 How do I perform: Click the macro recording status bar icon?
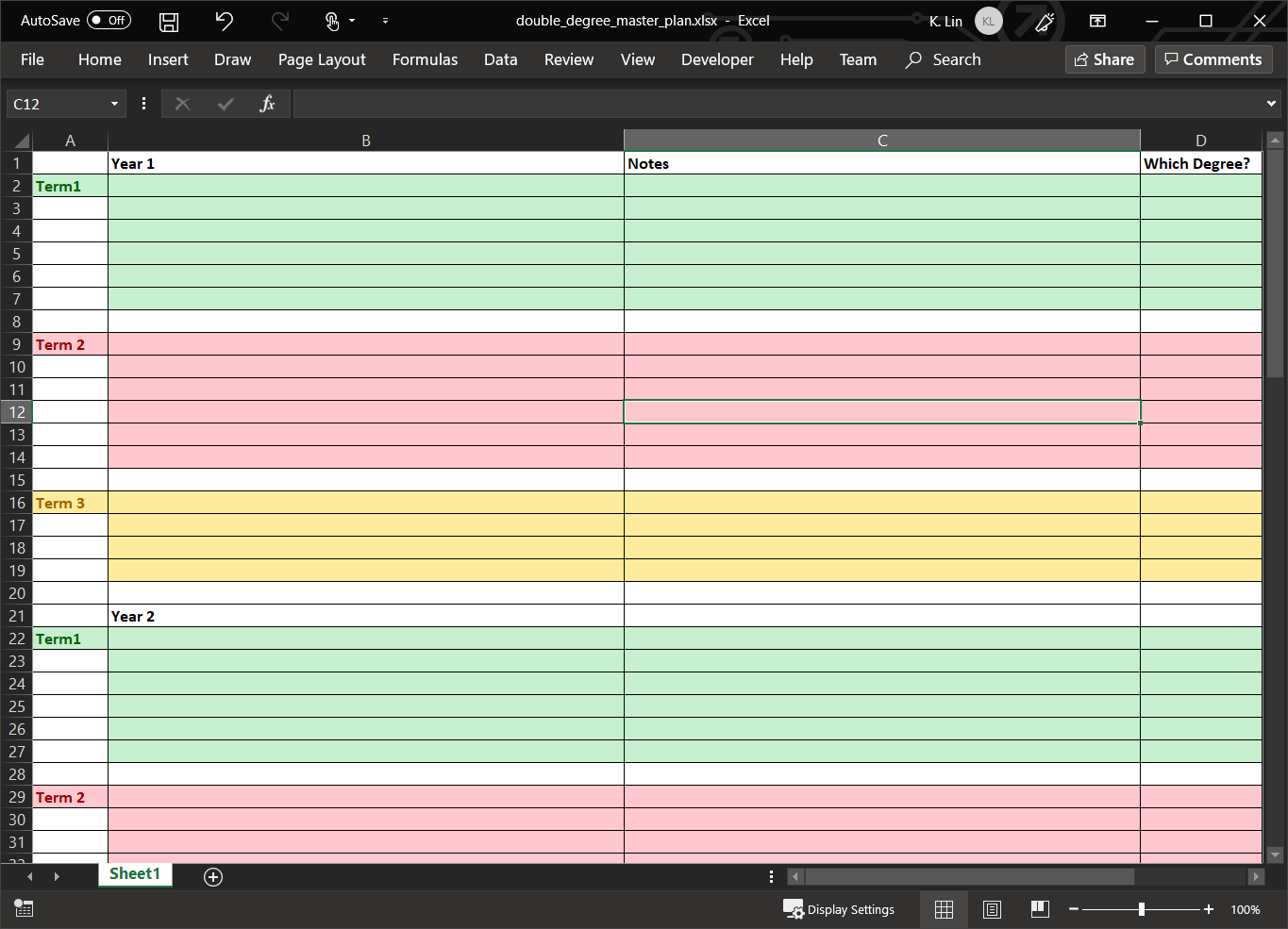[24, 908]
